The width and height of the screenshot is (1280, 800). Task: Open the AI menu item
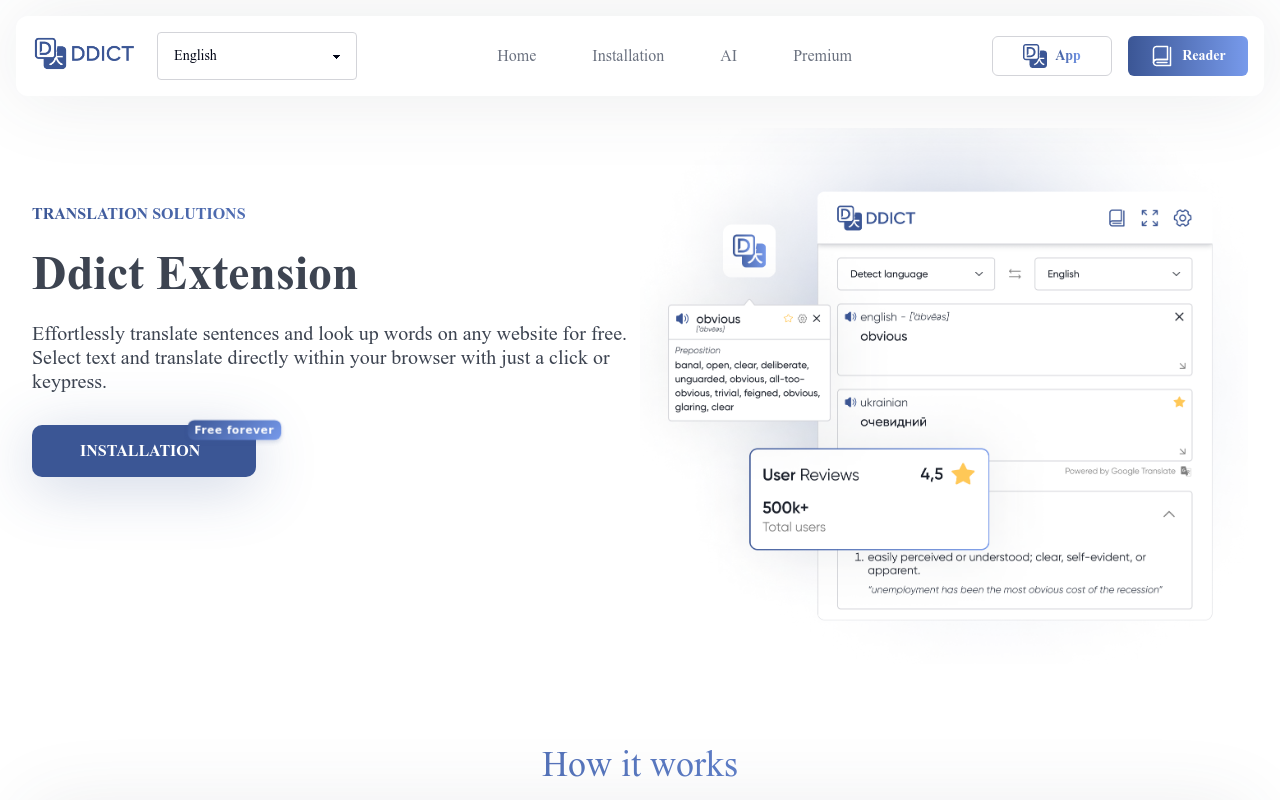tap(728, 56)
